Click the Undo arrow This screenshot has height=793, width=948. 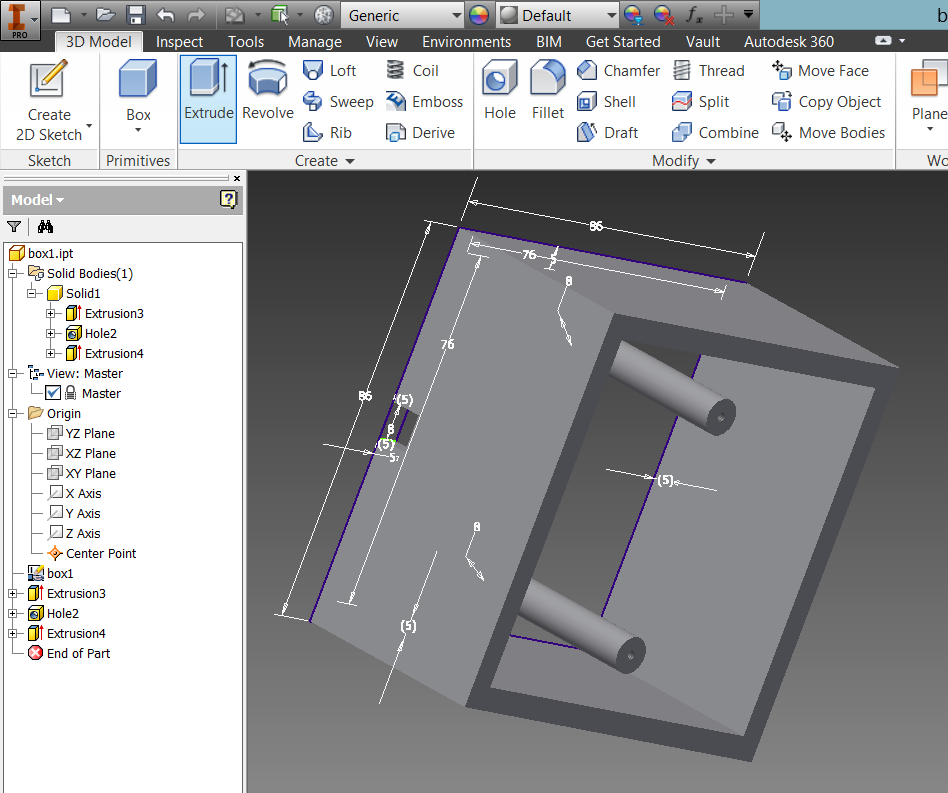(x=165, y=15)
